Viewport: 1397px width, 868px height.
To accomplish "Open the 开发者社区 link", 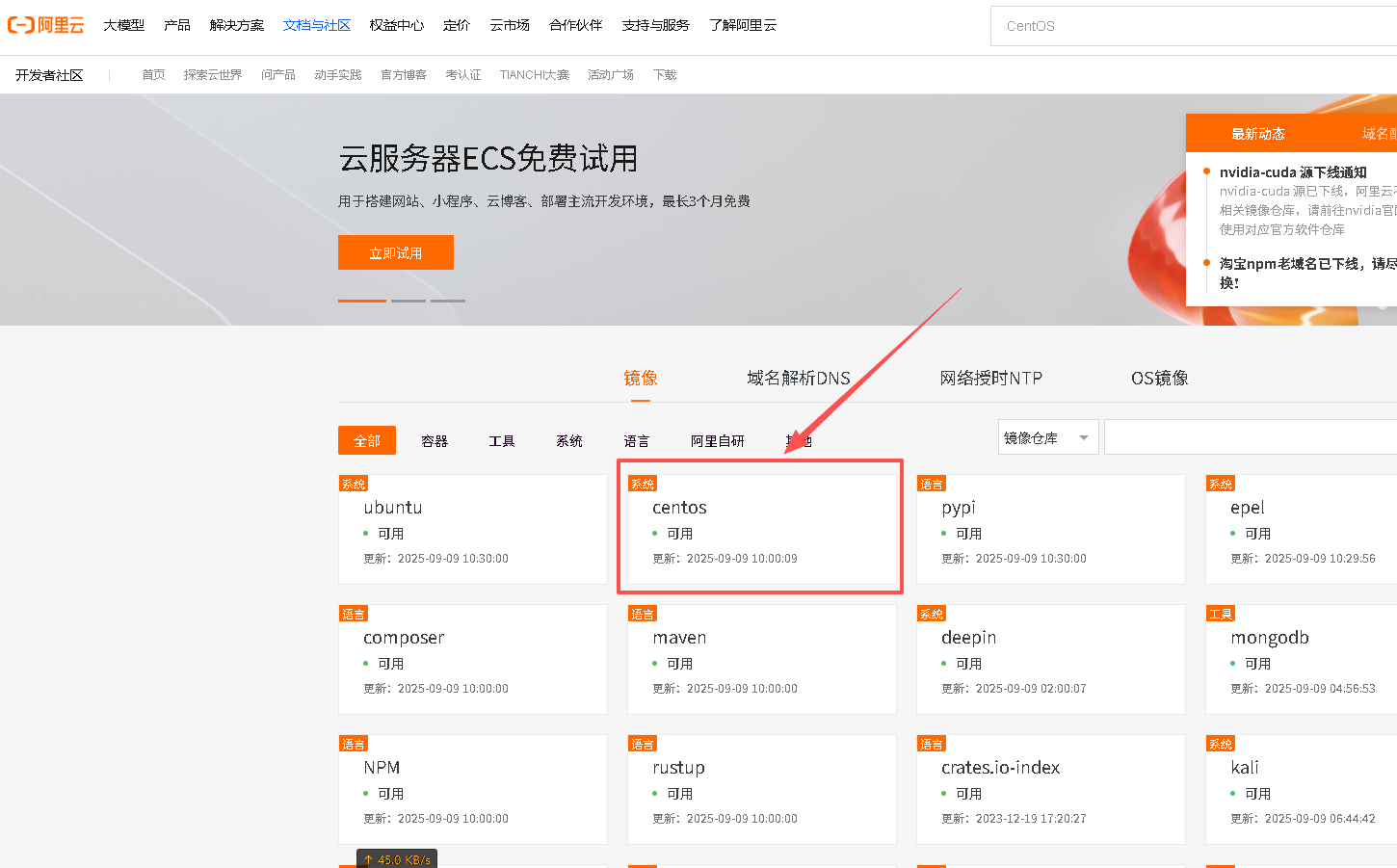I will point(49,75).
